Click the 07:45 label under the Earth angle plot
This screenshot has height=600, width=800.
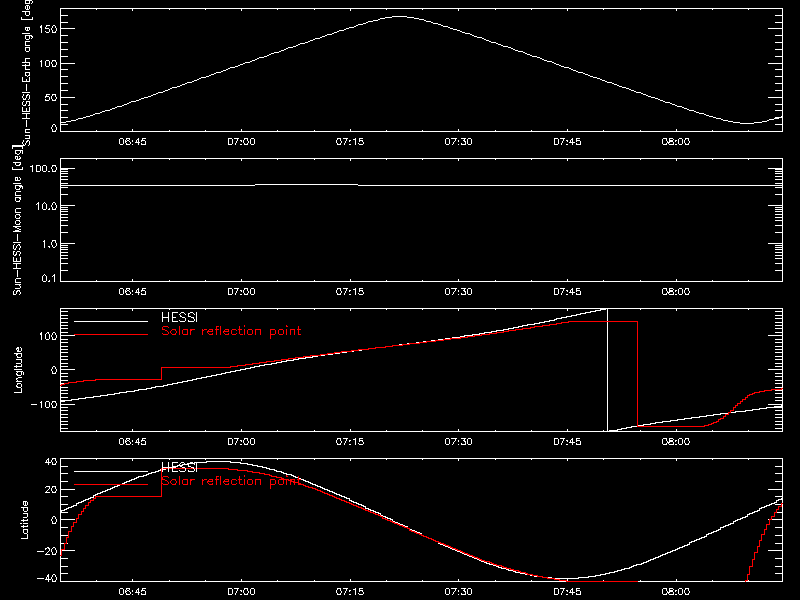tap(567, 142)
